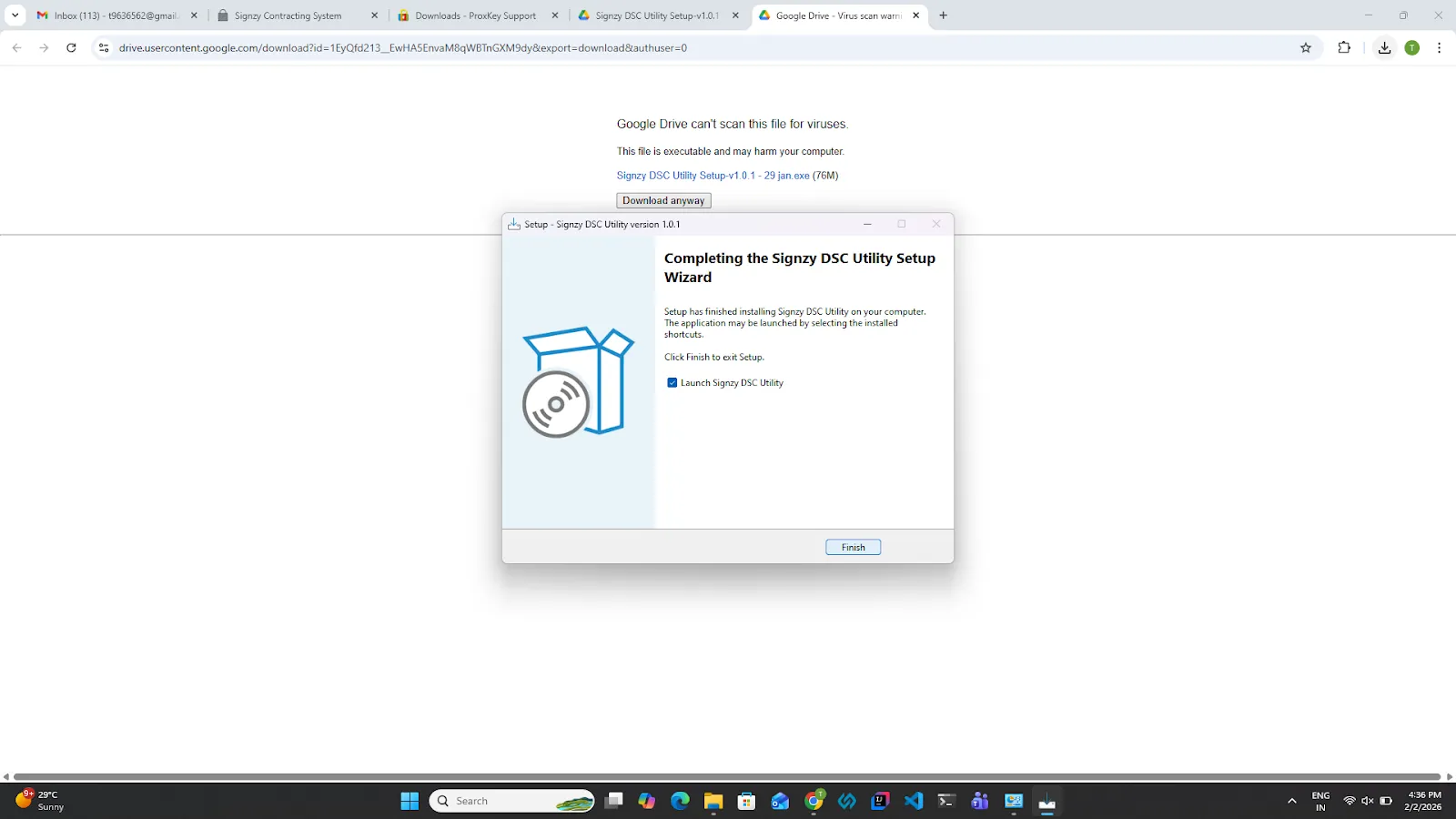This screenshot has height=819, width=1456.
Task: Open File Explorer from the taskbar
Action: (x=713, y=801)
